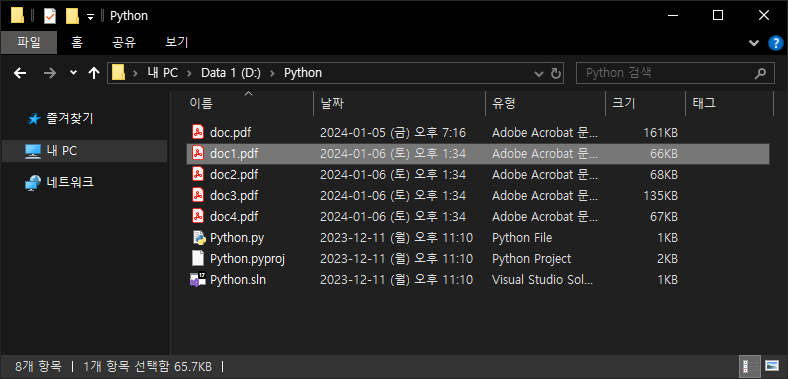Click the new folder icon in quick access toolbar

click(x=73, y=16)
